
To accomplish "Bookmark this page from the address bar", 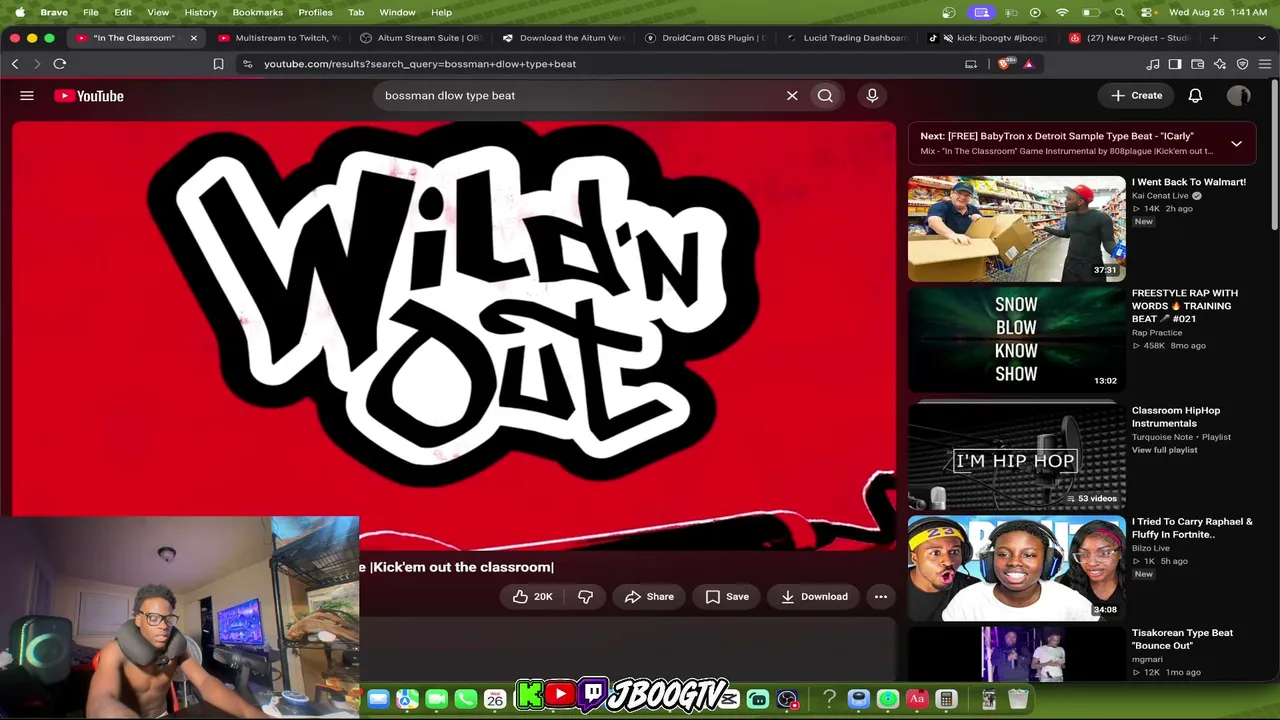I will coord(218,64).
